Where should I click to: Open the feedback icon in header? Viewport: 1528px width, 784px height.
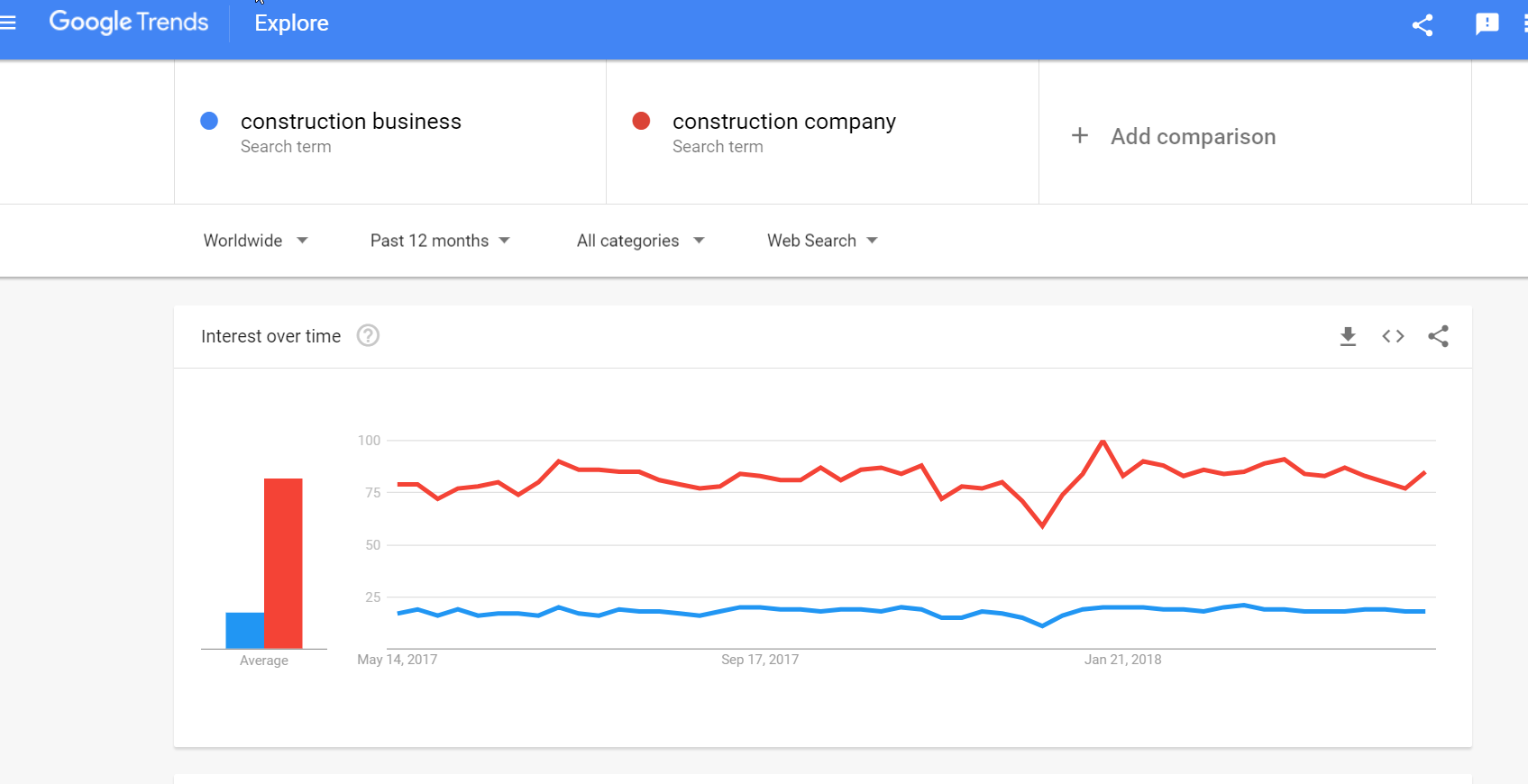[x=1487, y=24]
